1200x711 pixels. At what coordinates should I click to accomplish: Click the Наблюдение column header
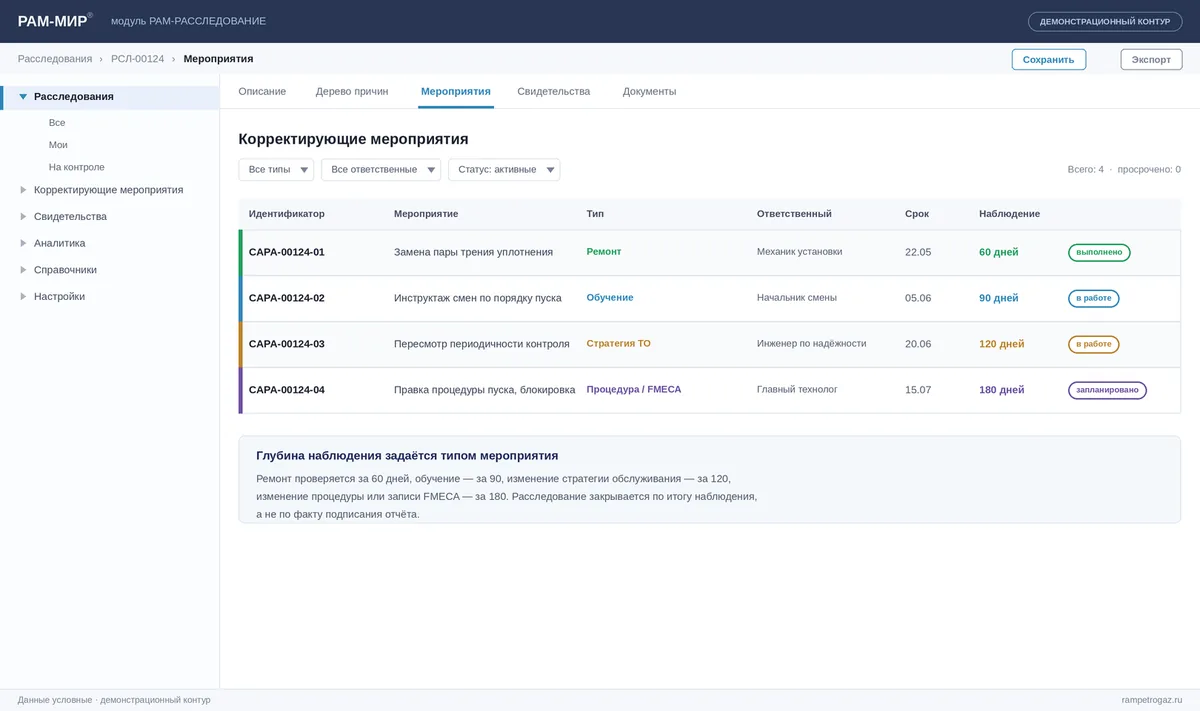(1010, 214)
